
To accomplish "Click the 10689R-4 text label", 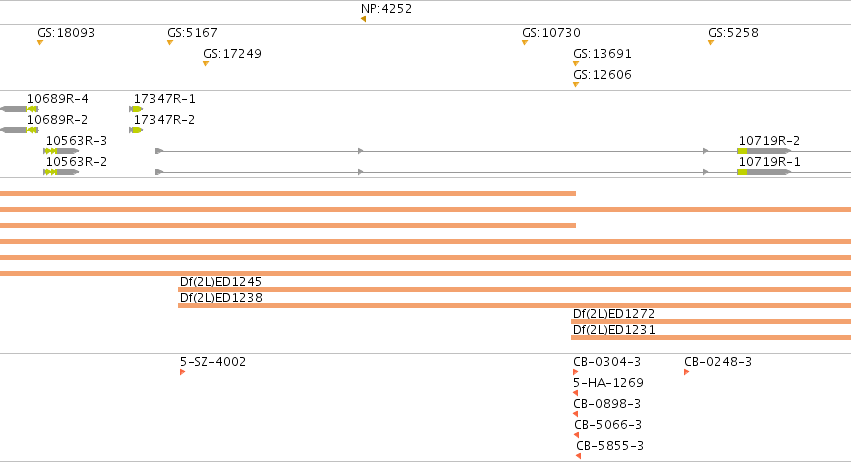I will coord(58,99).
